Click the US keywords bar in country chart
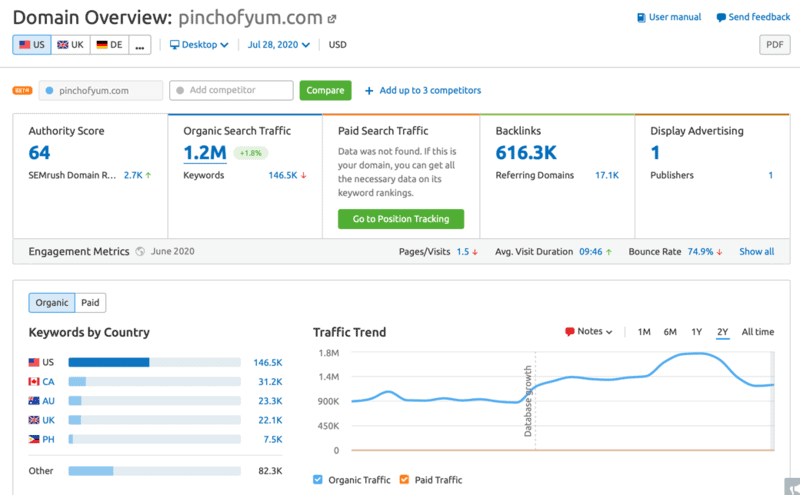 tap(155, 362)
